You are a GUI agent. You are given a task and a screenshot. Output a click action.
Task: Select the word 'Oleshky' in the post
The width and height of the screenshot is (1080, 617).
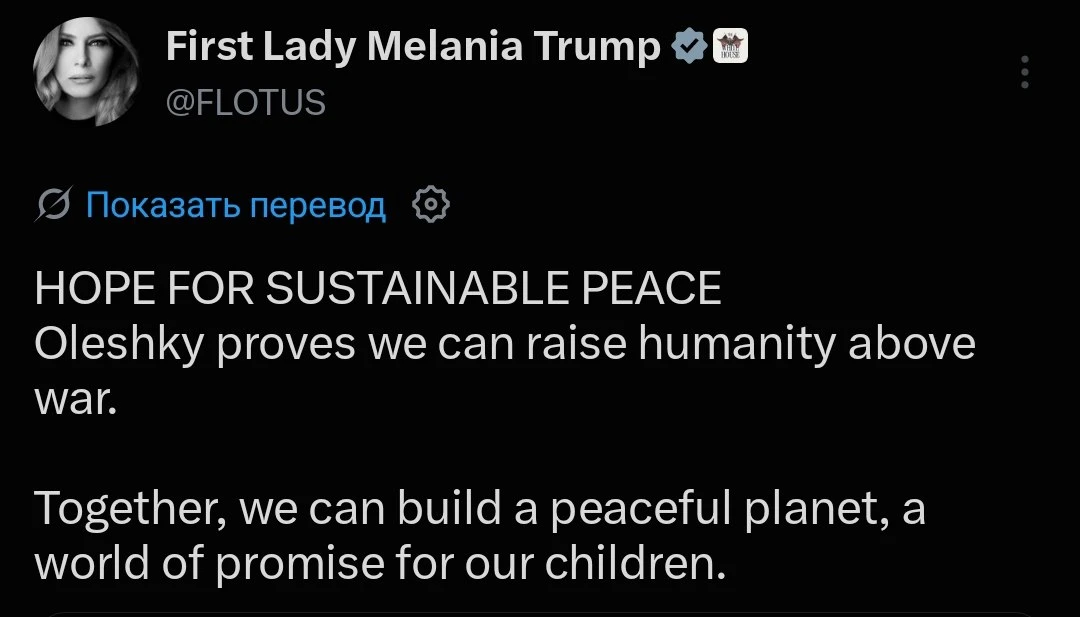click(120, 345)
